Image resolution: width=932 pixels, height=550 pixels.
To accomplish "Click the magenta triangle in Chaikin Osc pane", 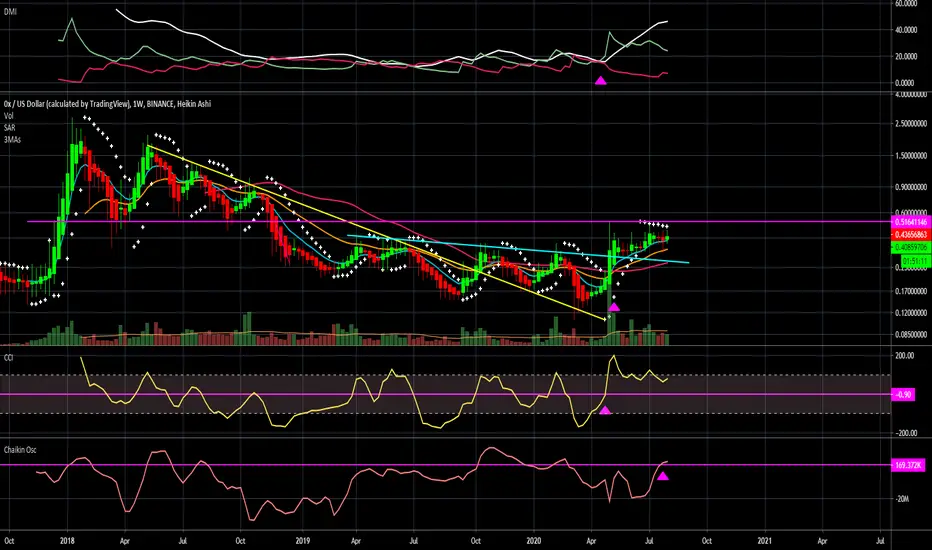I will (x=663, y=476).
